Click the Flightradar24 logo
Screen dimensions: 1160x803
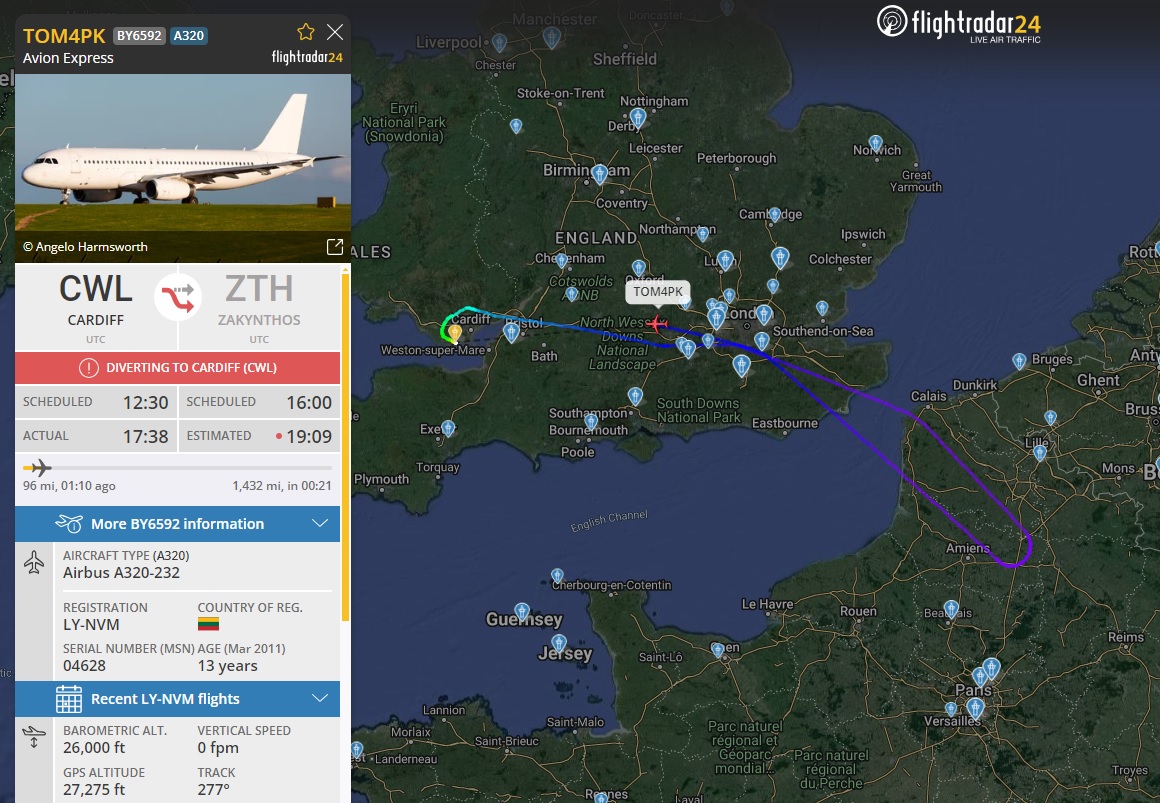pyautogui.click(x=959, y=24)
